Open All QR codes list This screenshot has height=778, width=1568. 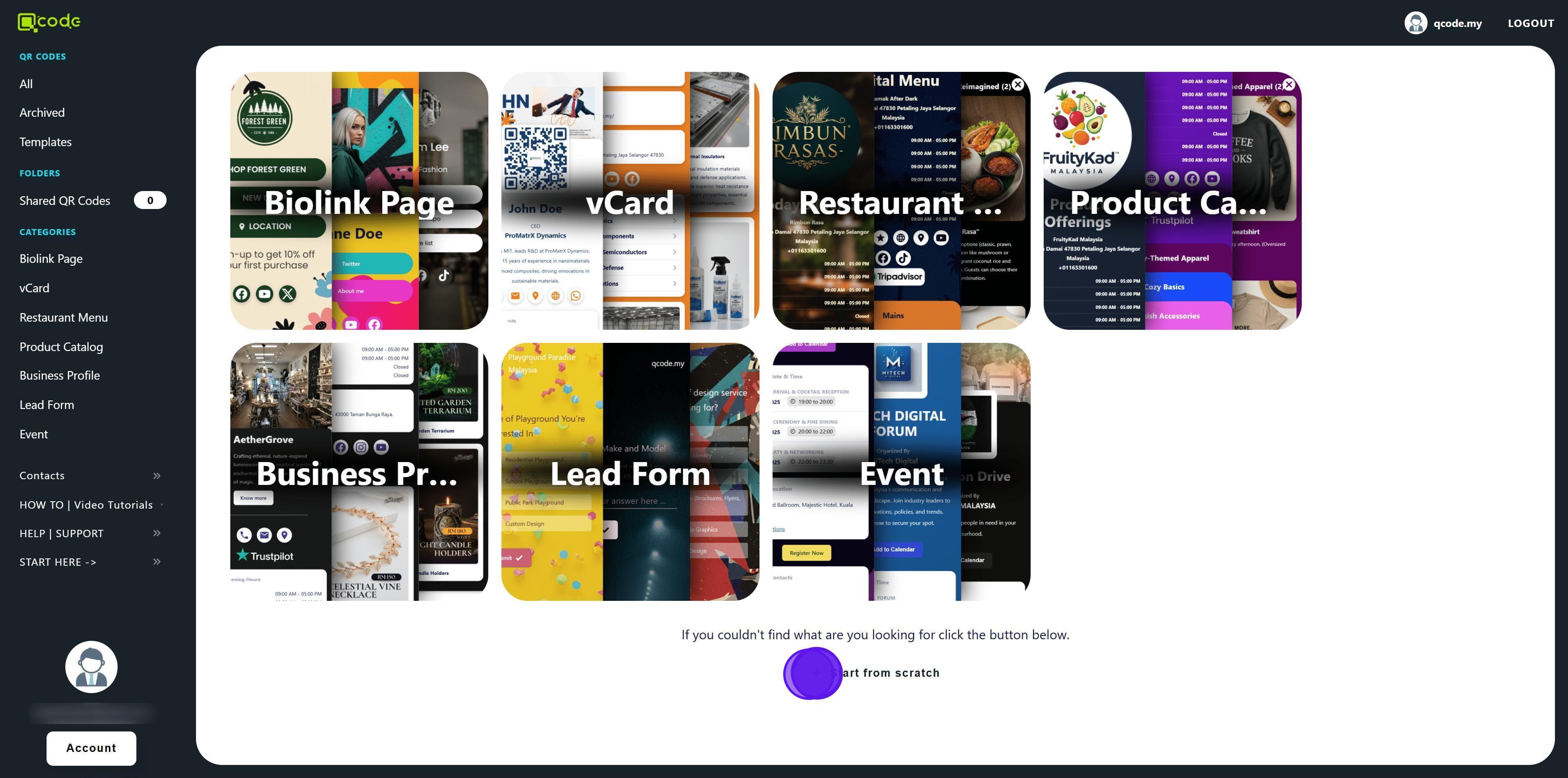click(x=26, y=84)
